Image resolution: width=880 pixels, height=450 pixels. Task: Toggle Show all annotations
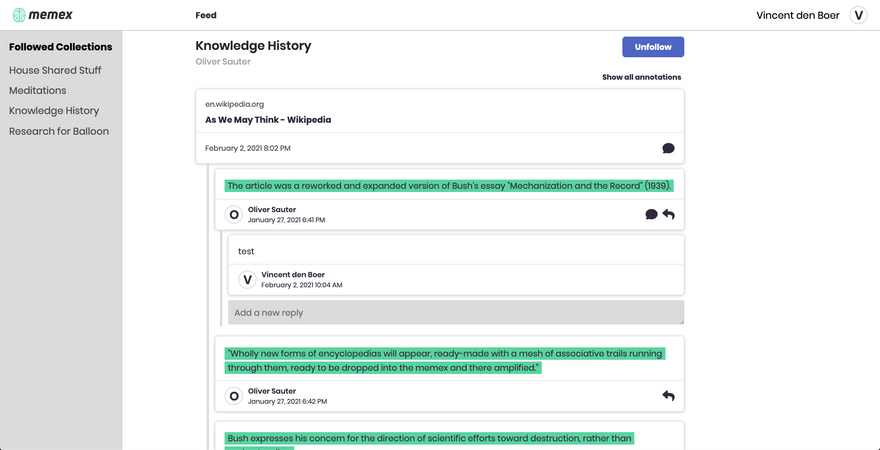tap(641, 77)
